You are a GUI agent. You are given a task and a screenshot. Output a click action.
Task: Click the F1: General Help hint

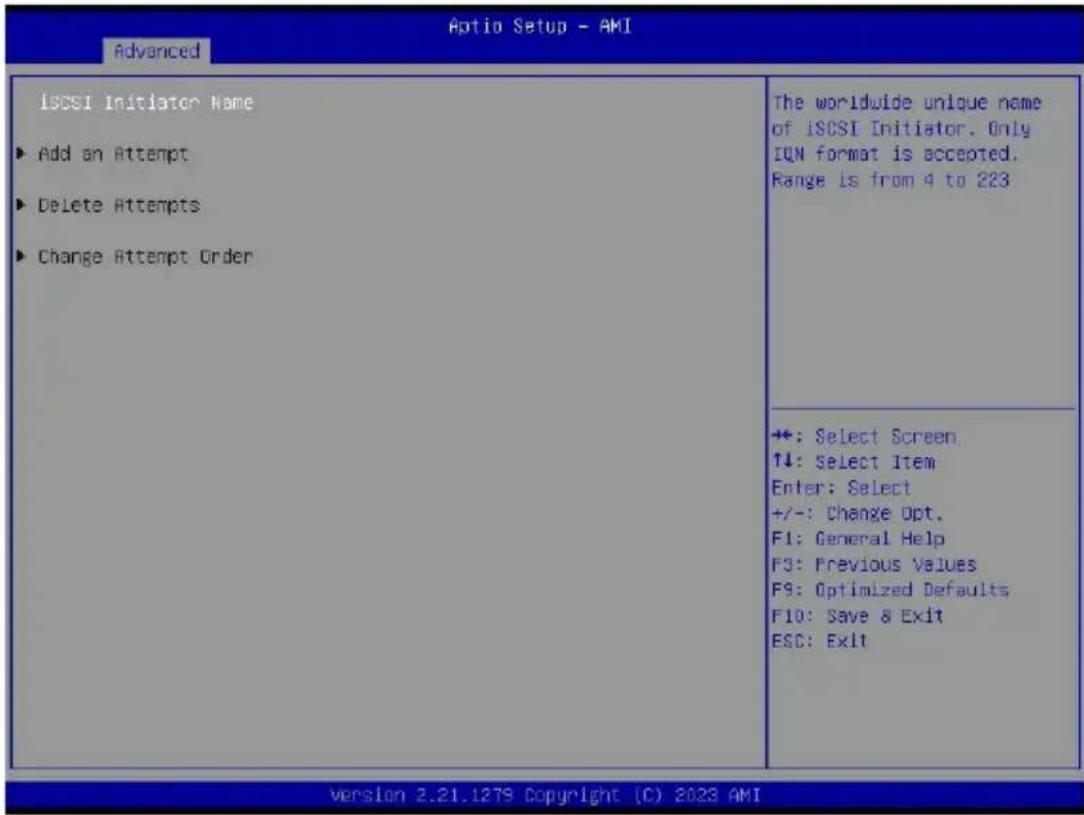[x=858, y=538]
